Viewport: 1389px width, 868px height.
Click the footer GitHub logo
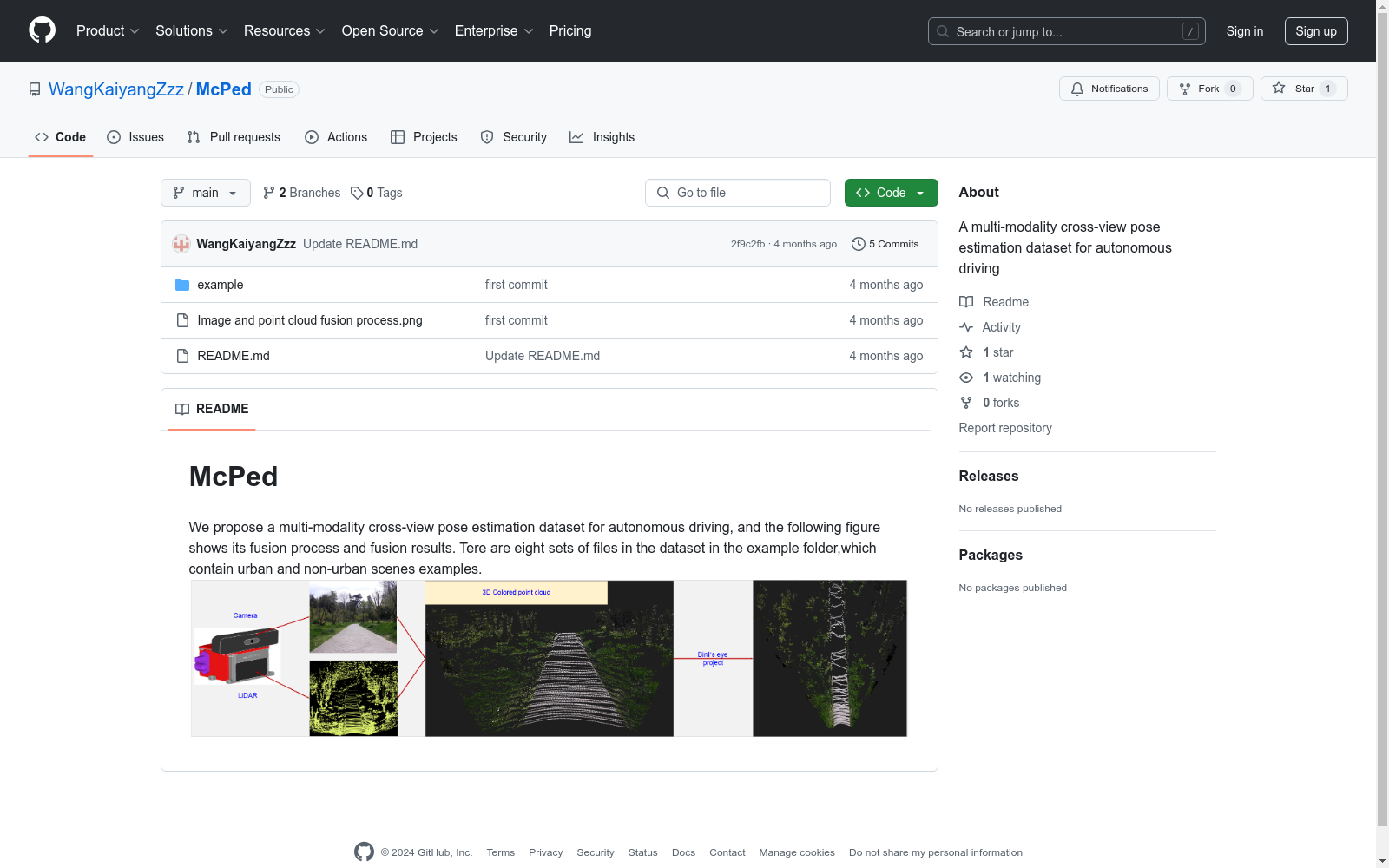click(364, 852)
